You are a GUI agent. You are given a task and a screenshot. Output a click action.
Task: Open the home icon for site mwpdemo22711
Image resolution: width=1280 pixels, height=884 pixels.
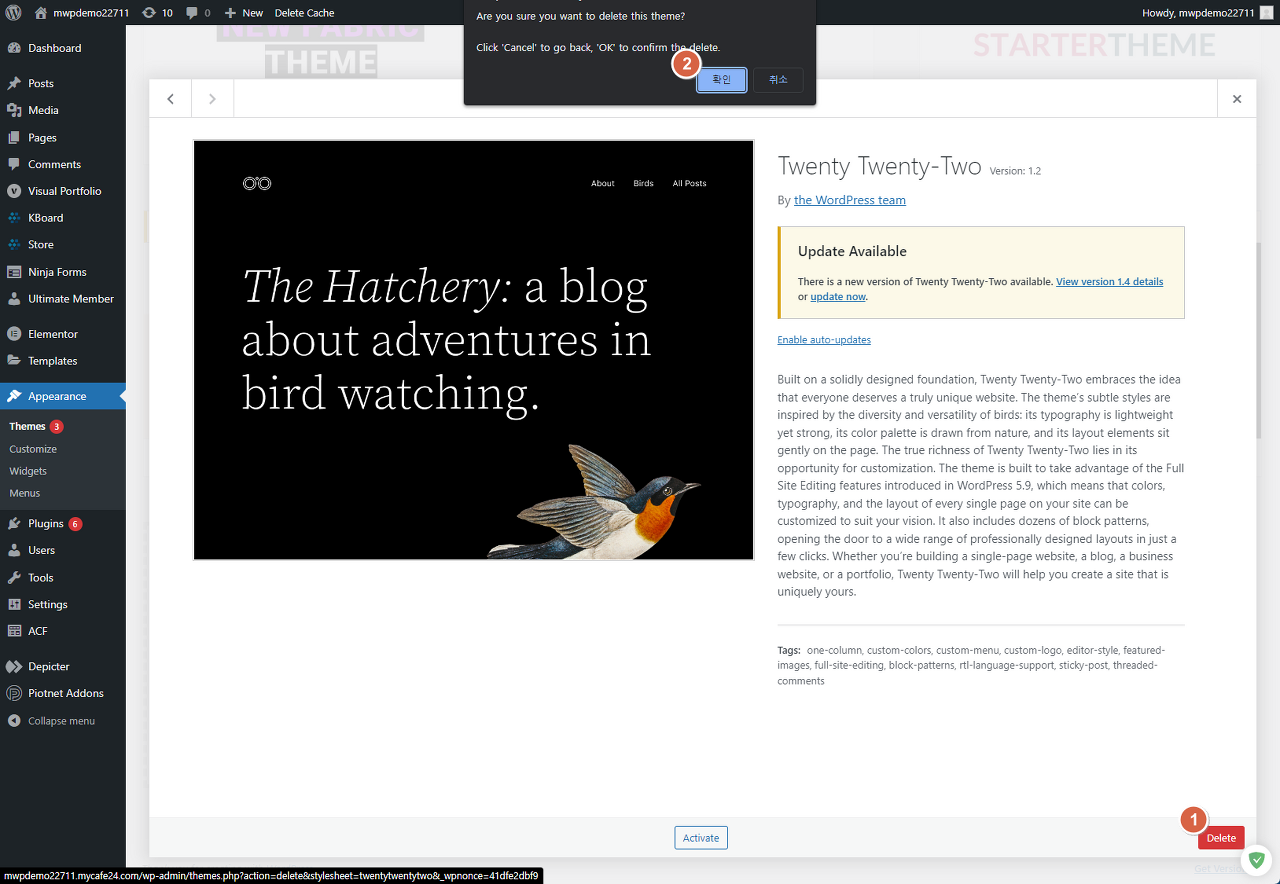41,13
